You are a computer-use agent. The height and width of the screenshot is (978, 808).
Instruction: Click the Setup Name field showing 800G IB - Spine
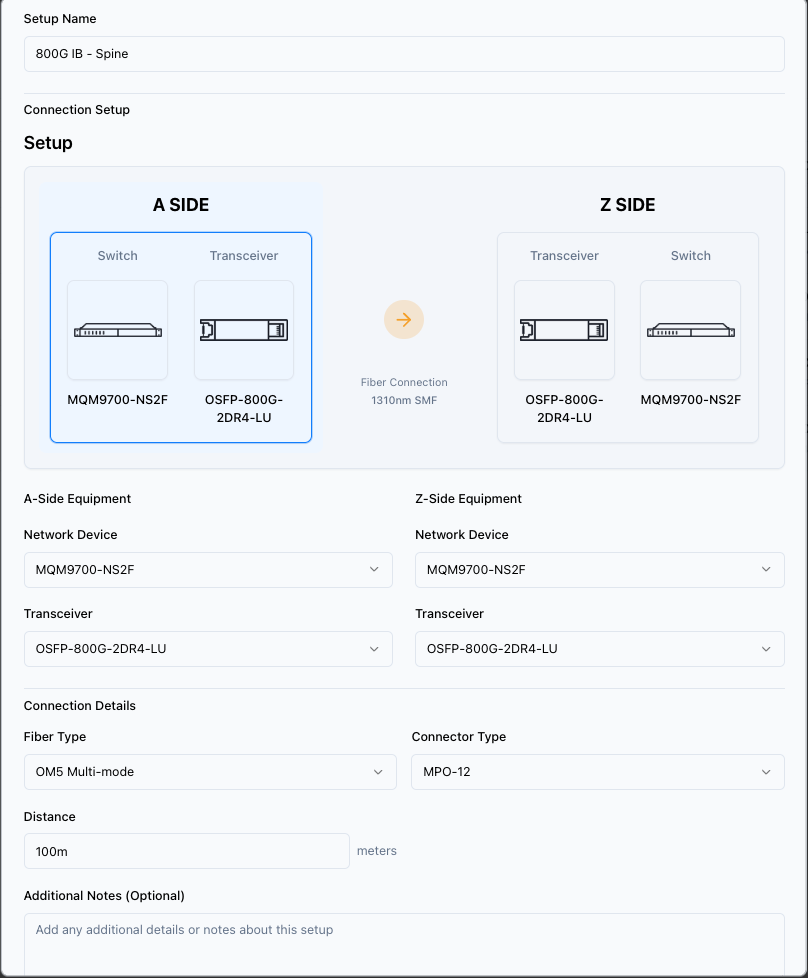404,54
